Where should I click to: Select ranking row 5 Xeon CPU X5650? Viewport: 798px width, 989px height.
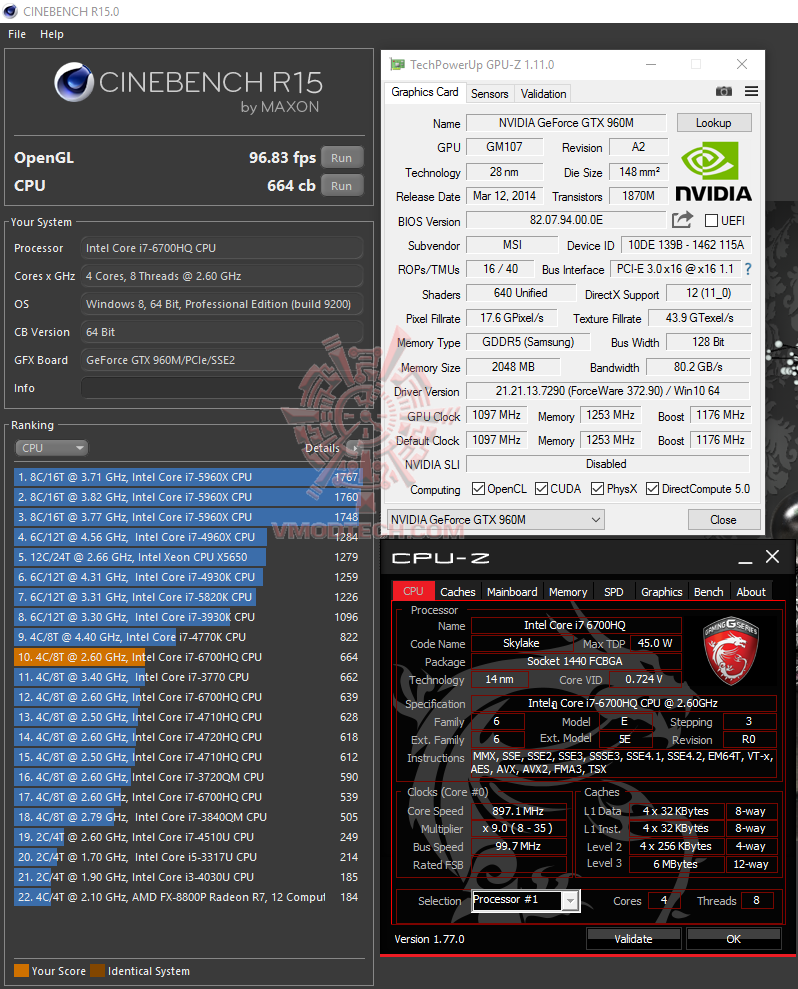[187, 558]
